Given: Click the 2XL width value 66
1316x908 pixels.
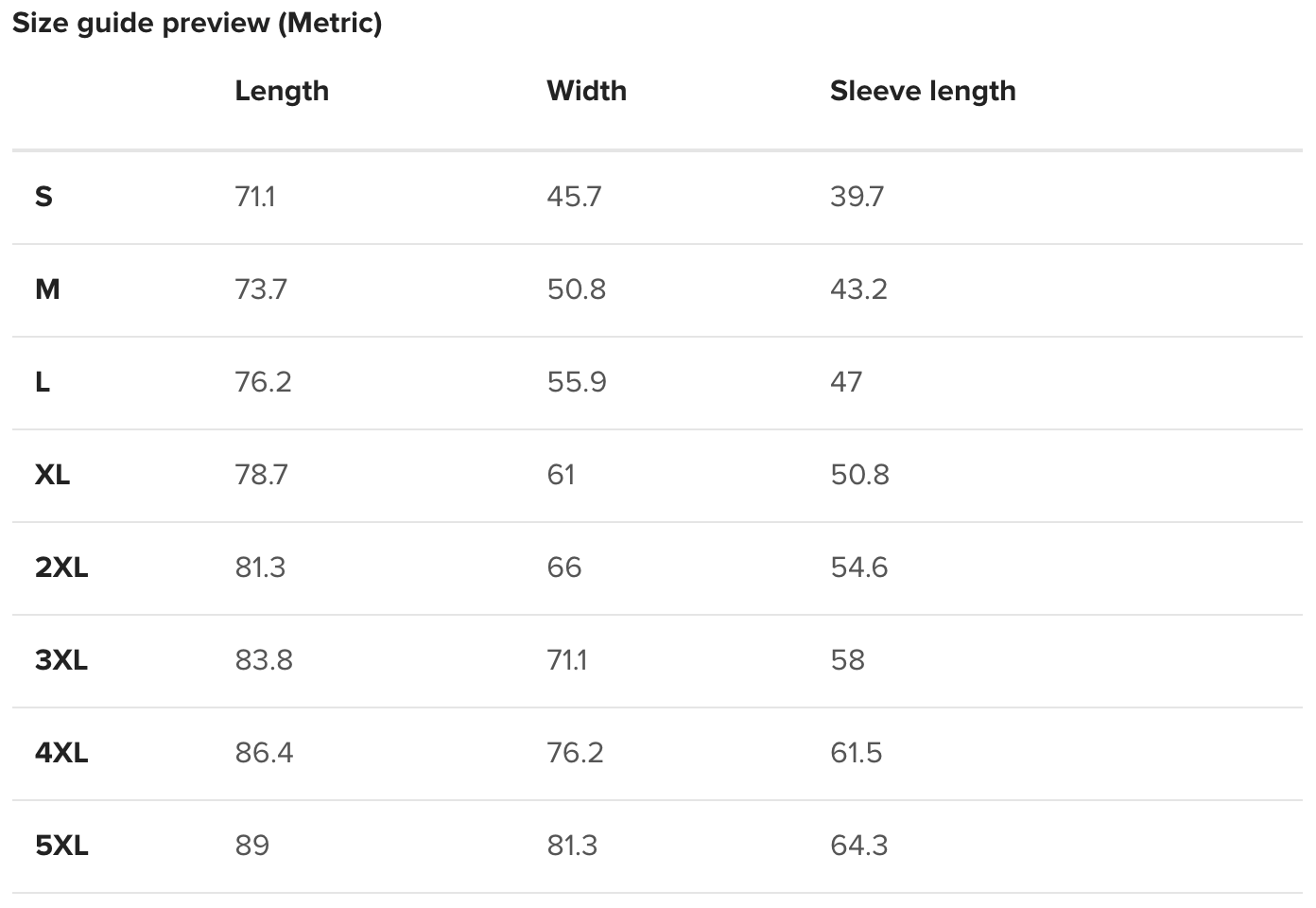Looking at the screenshot, I should (x=564, y=567).
